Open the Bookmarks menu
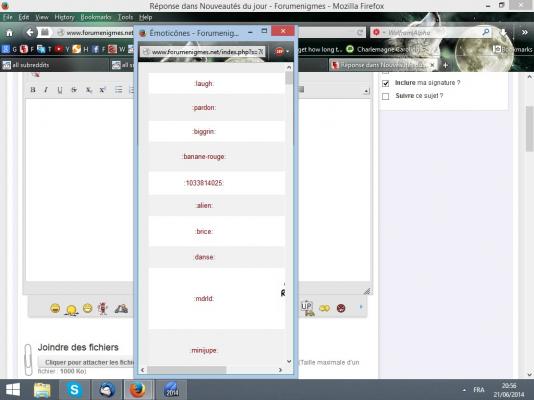The height and width of the screenshot is (400, 534). [x=96, y=17]
